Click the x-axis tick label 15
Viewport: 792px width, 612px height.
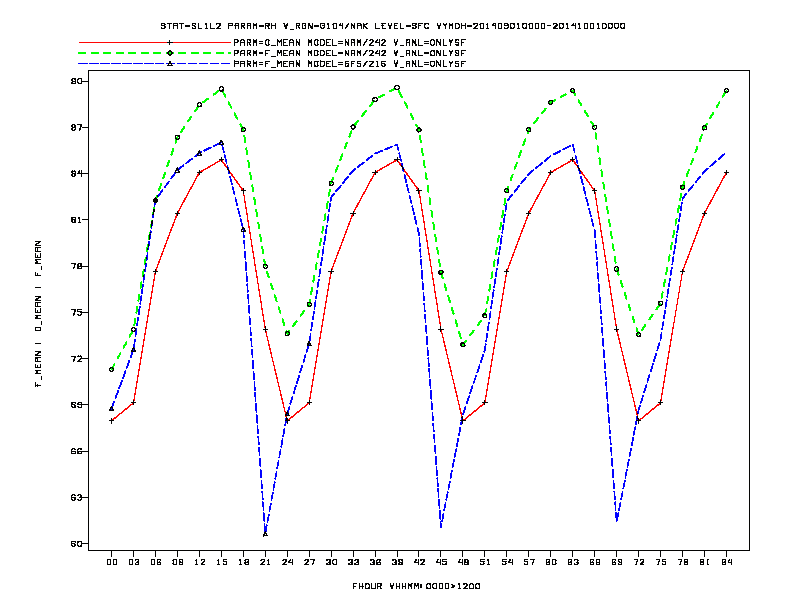tap(221, 562)
